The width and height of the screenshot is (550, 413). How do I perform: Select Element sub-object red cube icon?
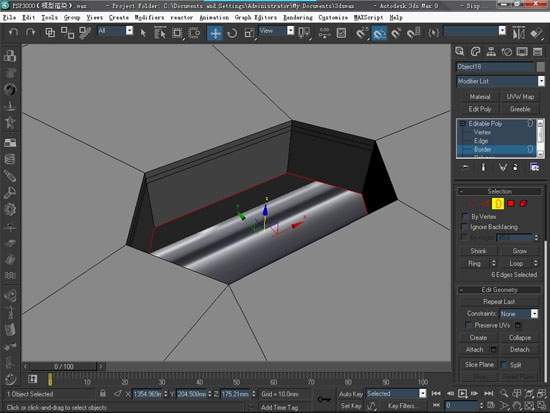523,204
